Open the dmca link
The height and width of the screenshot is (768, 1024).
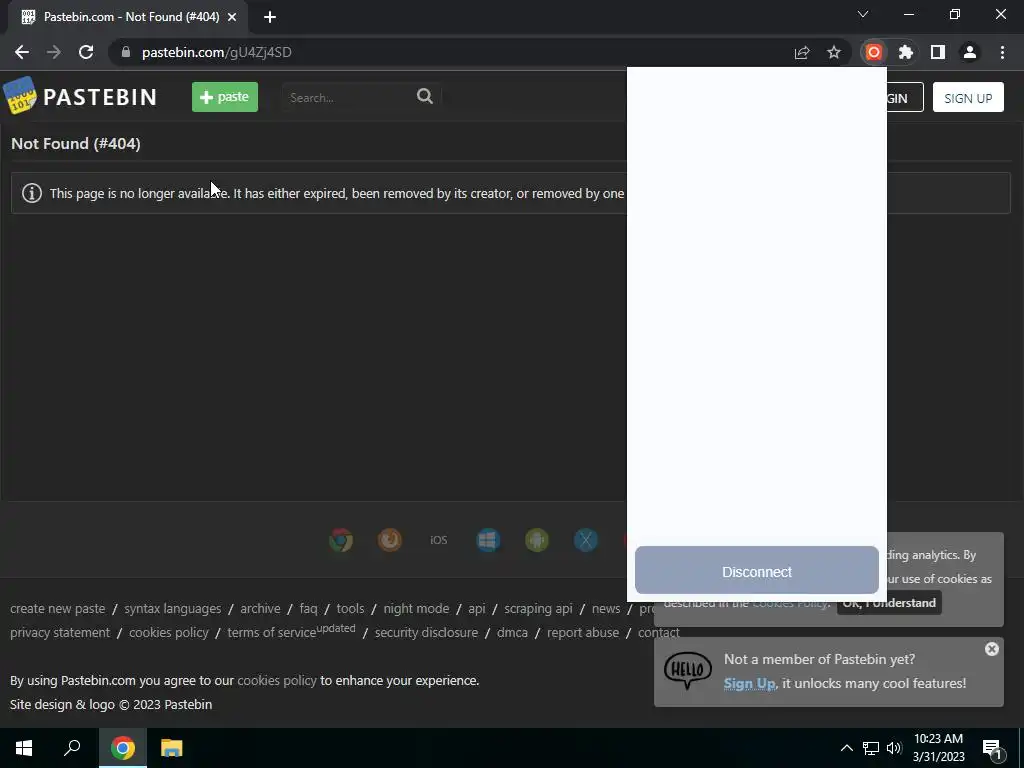click(x=512, y=633)
